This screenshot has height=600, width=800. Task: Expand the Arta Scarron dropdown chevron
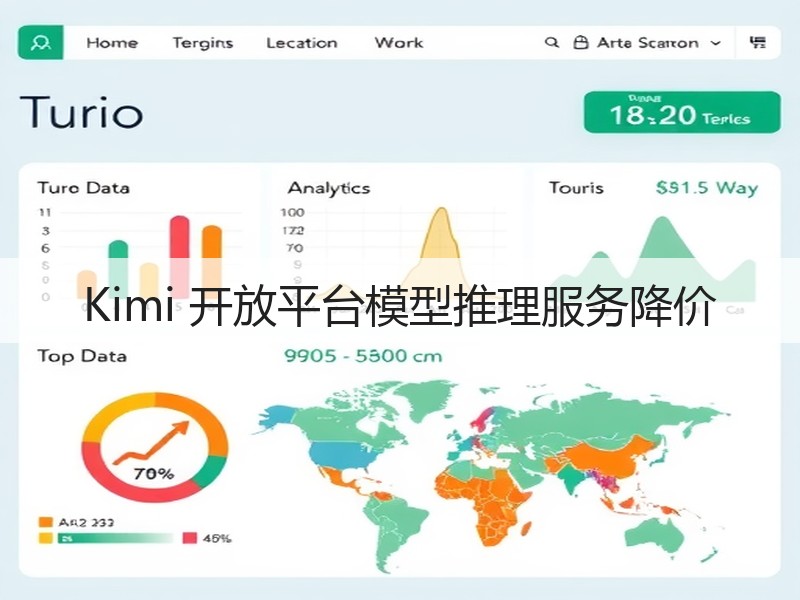pyautogui.click(x=716, y=43)
